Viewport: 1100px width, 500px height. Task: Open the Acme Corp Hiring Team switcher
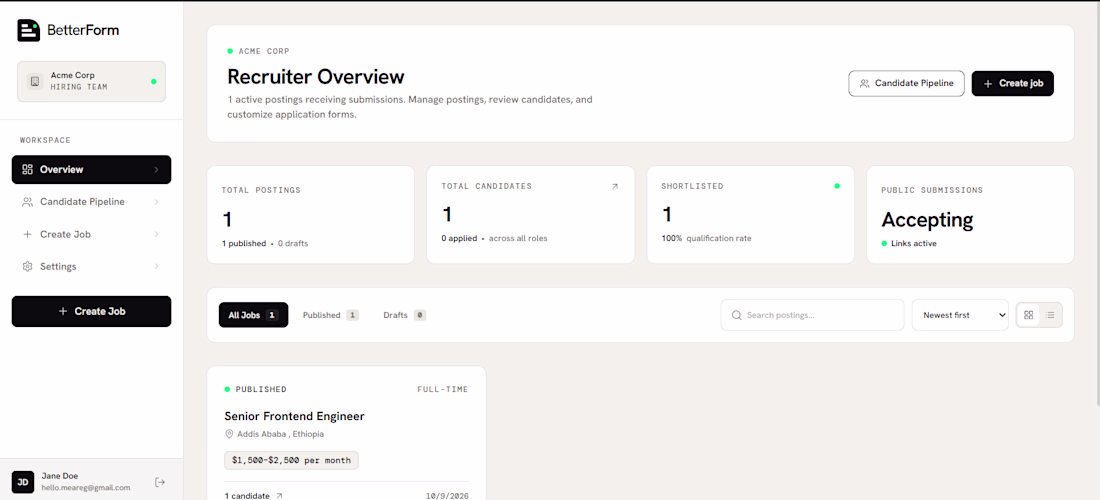click(91, 81)
